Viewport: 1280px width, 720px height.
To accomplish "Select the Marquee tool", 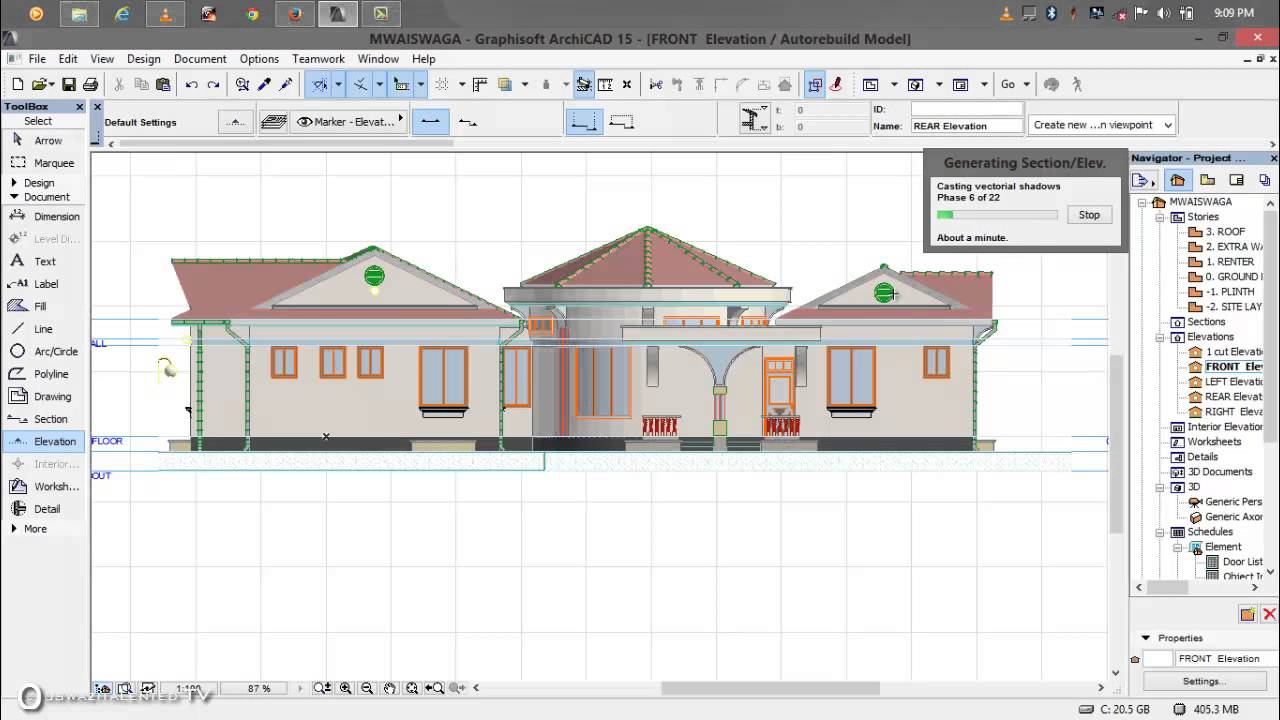I will pyautogui.click(x=53, y=163).
